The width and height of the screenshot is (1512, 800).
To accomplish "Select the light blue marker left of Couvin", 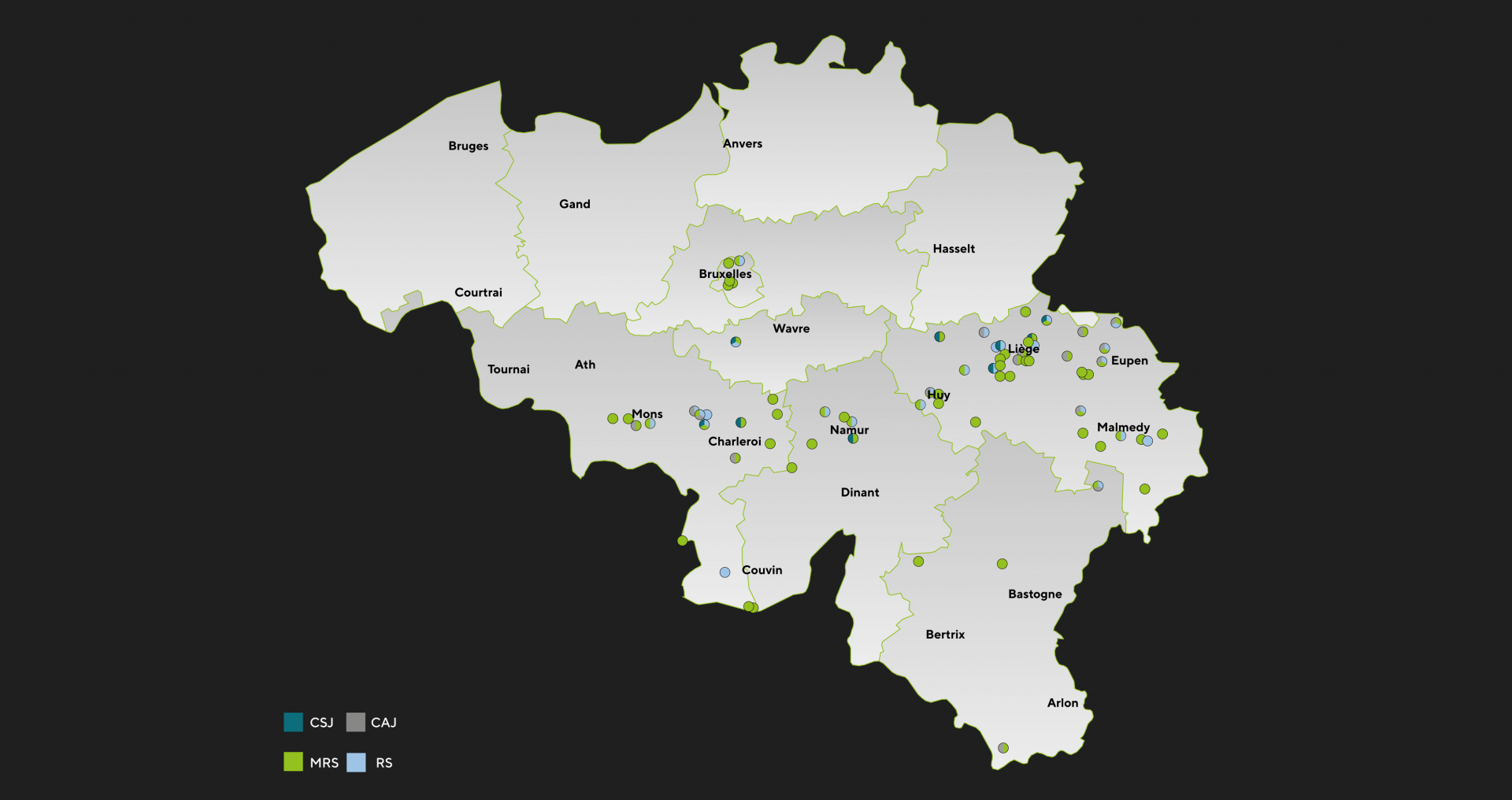I will 724,572.
